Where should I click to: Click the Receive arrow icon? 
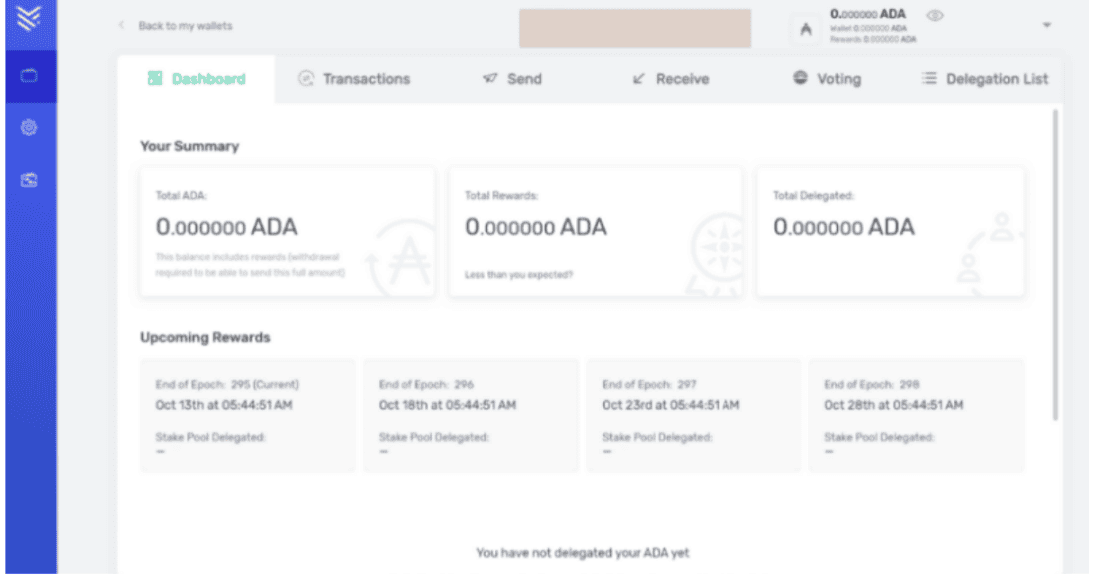639,78
